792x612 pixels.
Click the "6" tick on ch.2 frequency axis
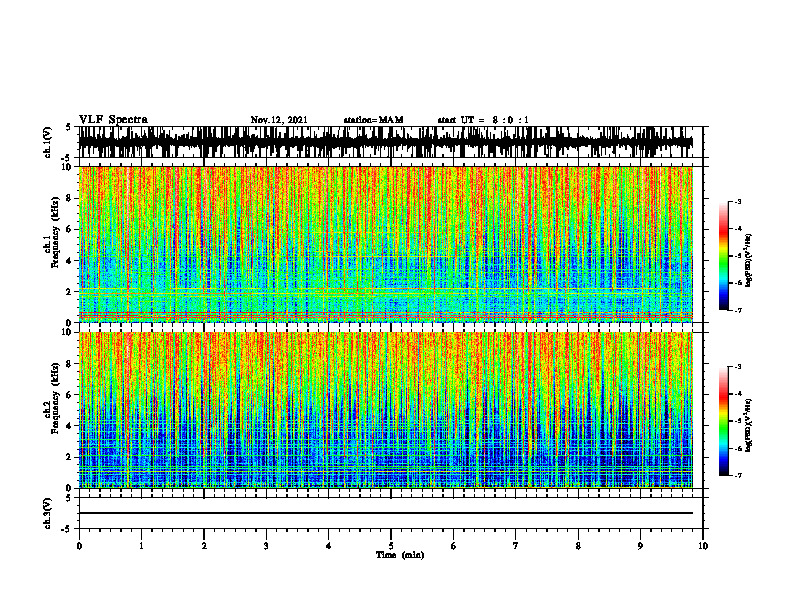[70, 394]
